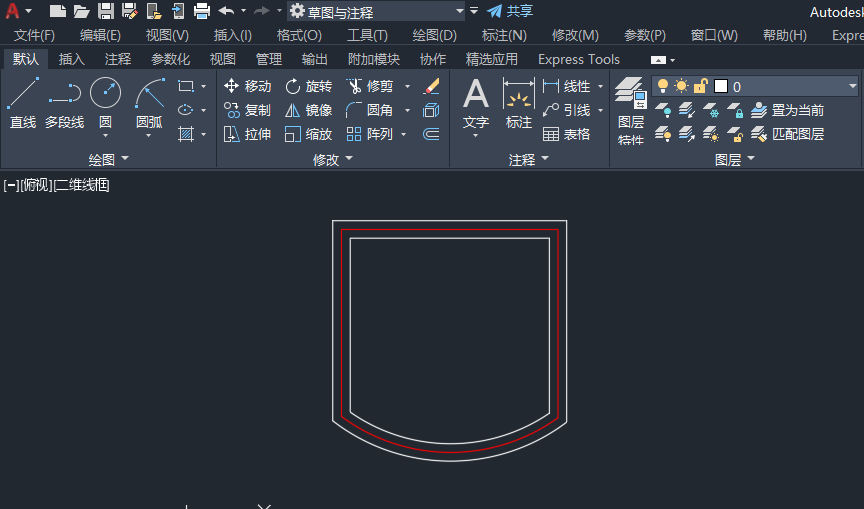Click the Explode tool icon
This screenshot has width=864, height=509.
[x=431, y=110]
